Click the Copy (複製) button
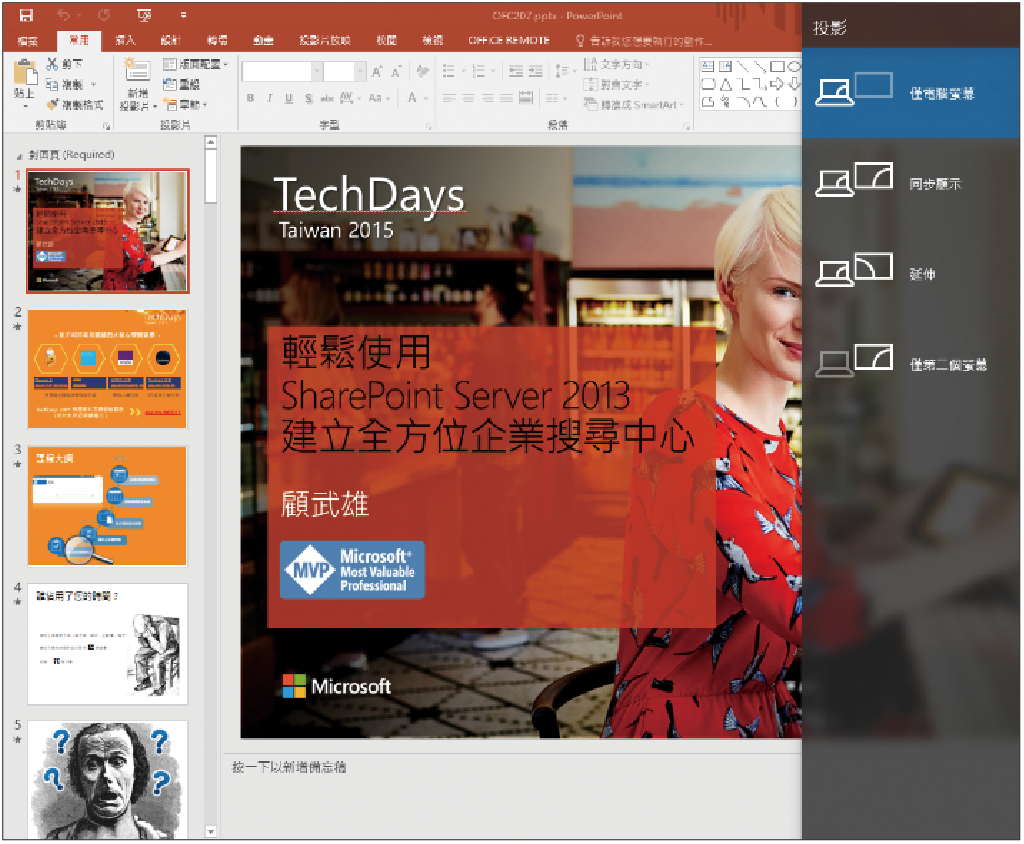 coord(65,84)
